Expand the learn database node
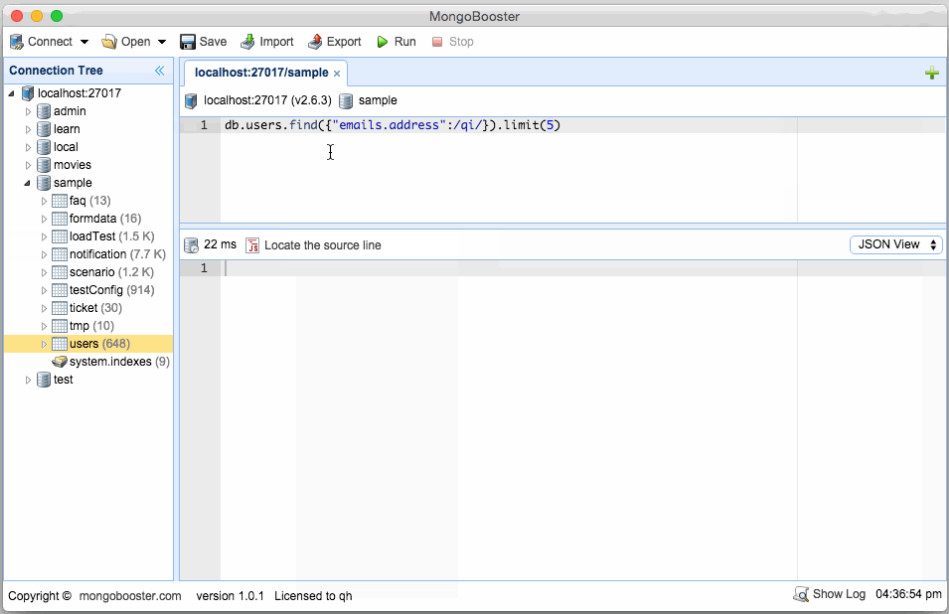949x614 pixels. coord(28,129)
